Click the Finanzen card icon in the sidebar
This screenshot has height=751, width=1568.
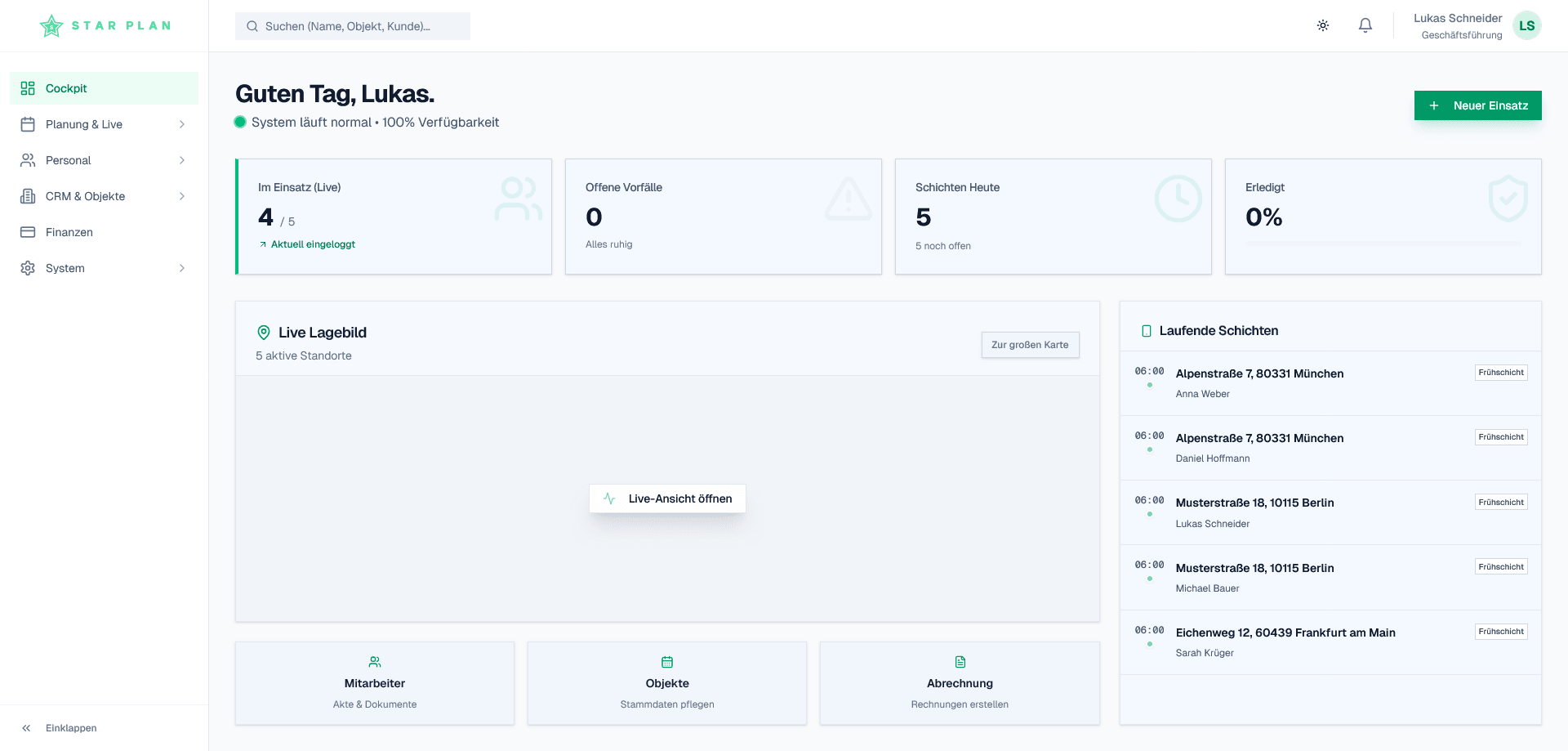click(x=29, y=231)
